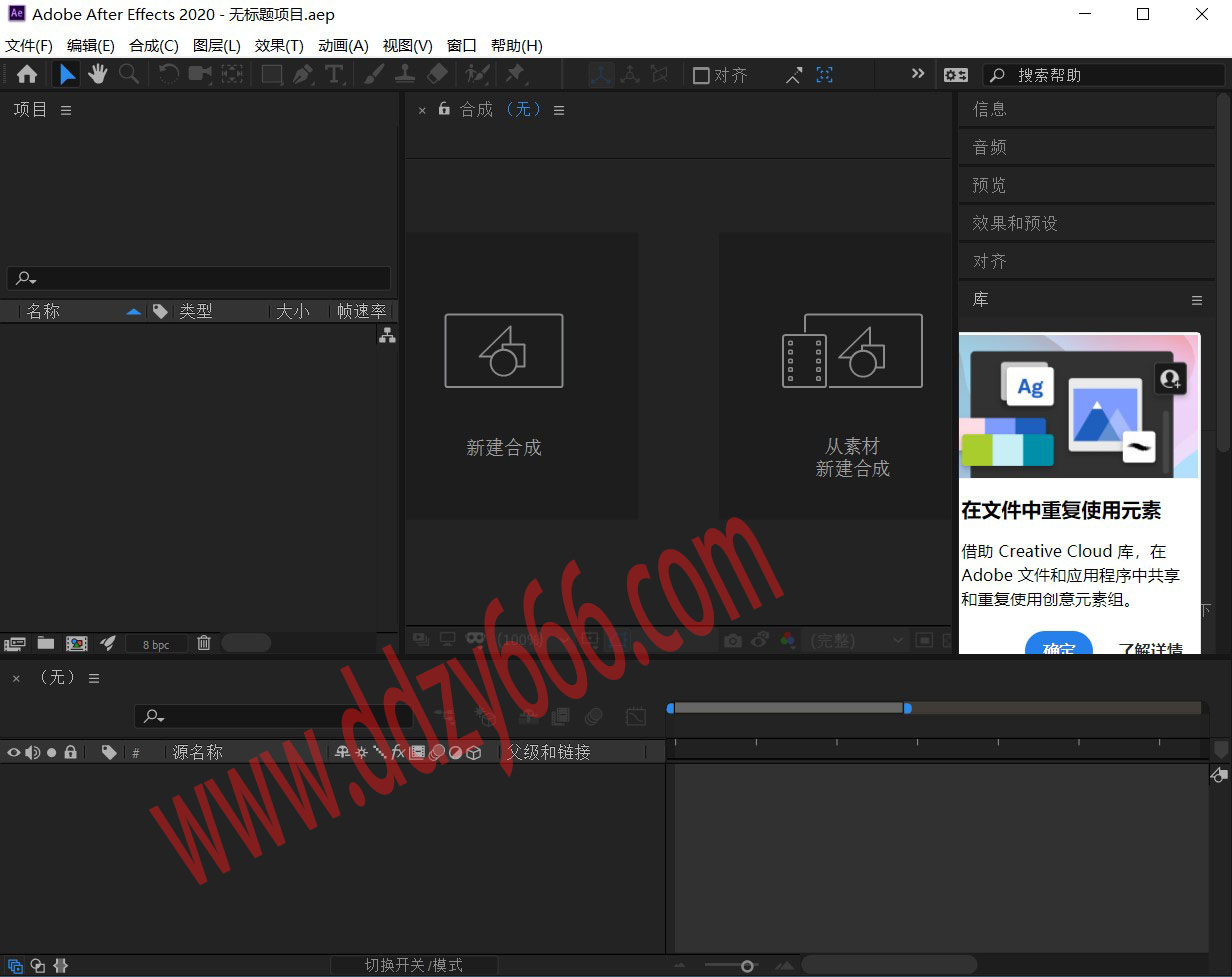Select the Pan Behind anchor point tool
The image size is (1232, 977).
click(x=232, y=74)
